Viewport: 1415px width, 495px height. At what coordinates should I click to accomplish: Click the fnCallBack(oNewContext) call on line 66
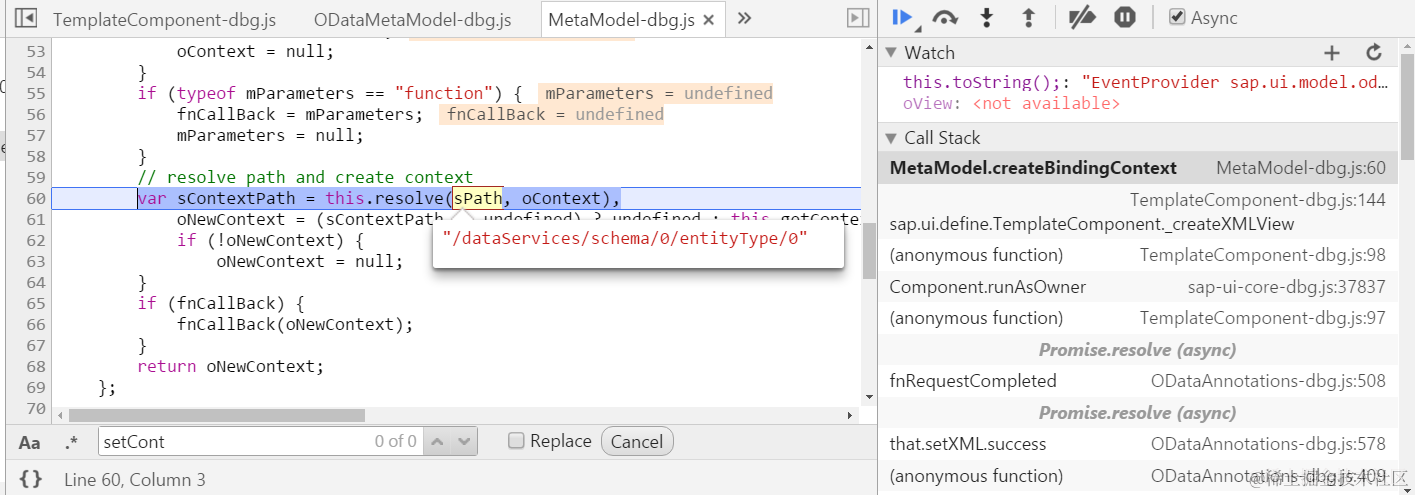pos(295,324)
